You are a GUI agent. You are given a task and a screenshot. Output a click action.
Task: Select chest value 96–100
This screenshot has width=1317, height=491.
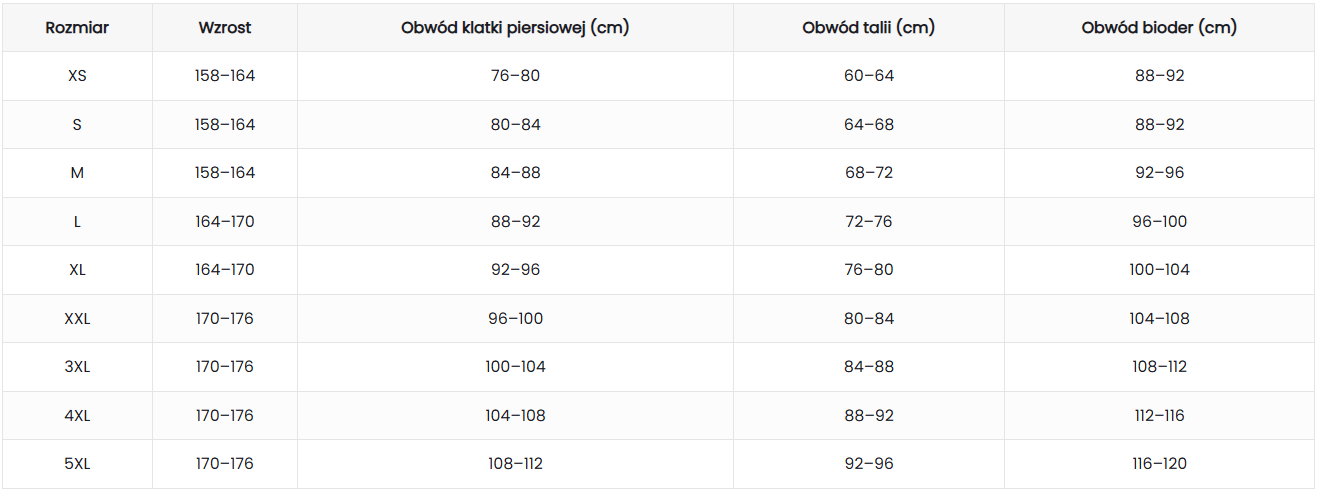pos(515,319)
